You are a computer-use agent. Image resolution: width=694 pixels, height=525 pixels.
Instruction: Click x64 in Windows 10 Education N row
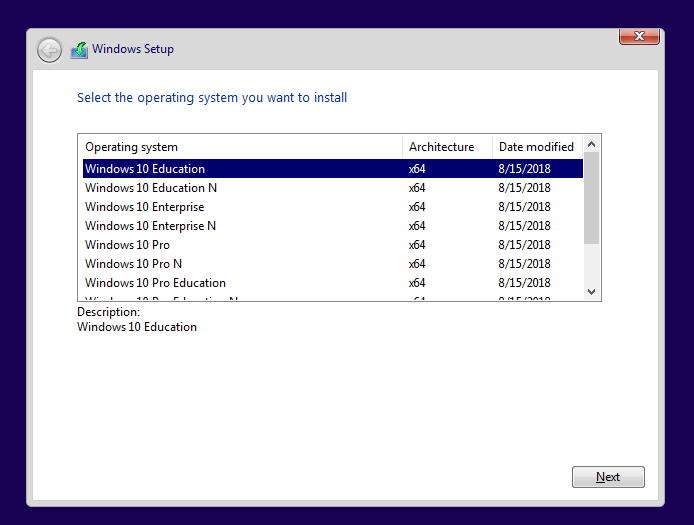click(x=417, y=188)
